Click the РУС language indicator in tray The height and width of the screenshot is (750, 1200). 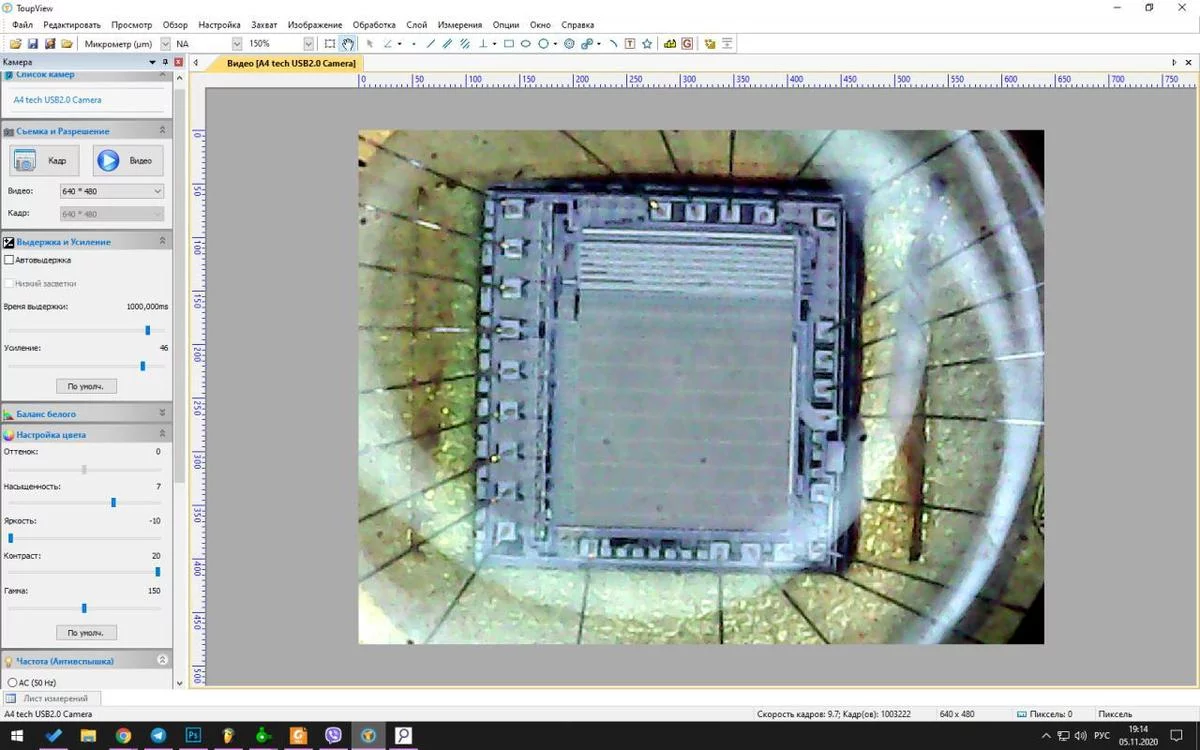click(x=1102, y=736)
